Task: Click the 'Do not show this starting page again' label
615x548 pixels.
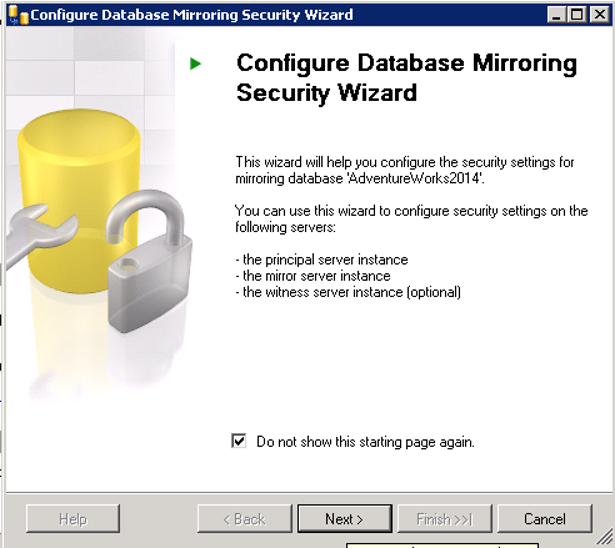Action: (365, 442)
